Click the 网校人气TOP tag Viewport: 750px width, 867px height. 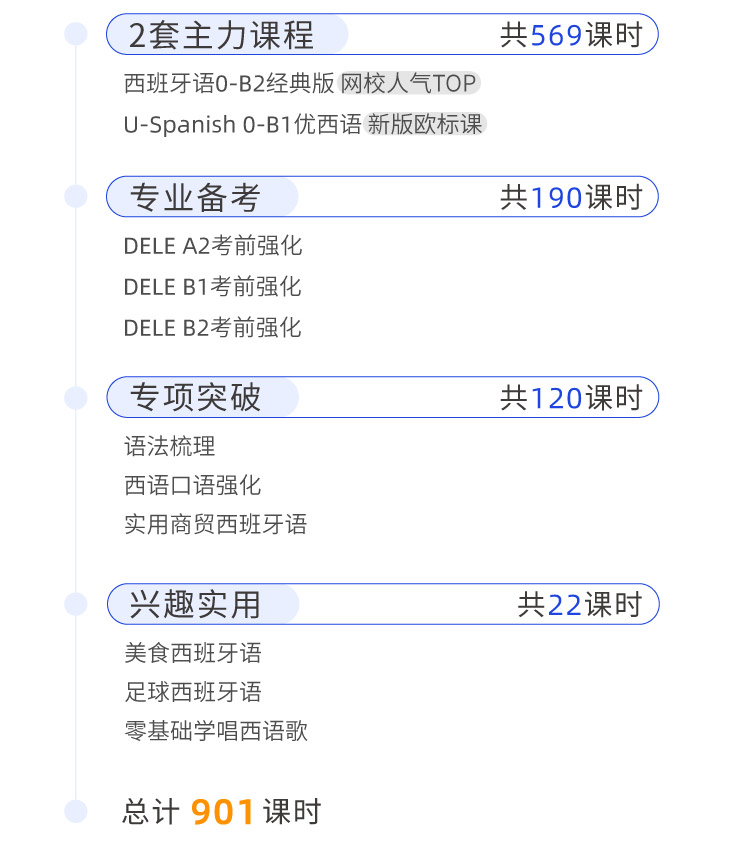click(408, 84)
